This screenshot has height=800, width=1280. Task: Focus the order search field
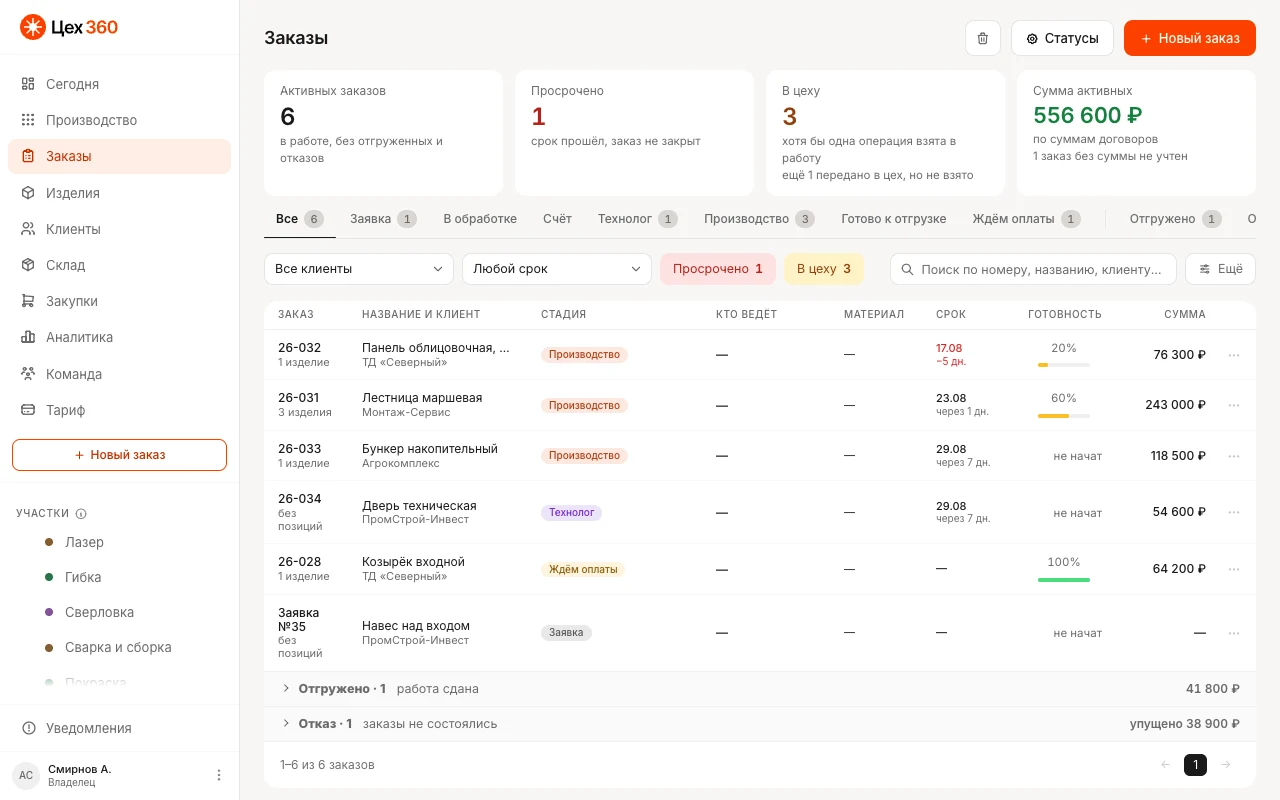[1034, 269]
